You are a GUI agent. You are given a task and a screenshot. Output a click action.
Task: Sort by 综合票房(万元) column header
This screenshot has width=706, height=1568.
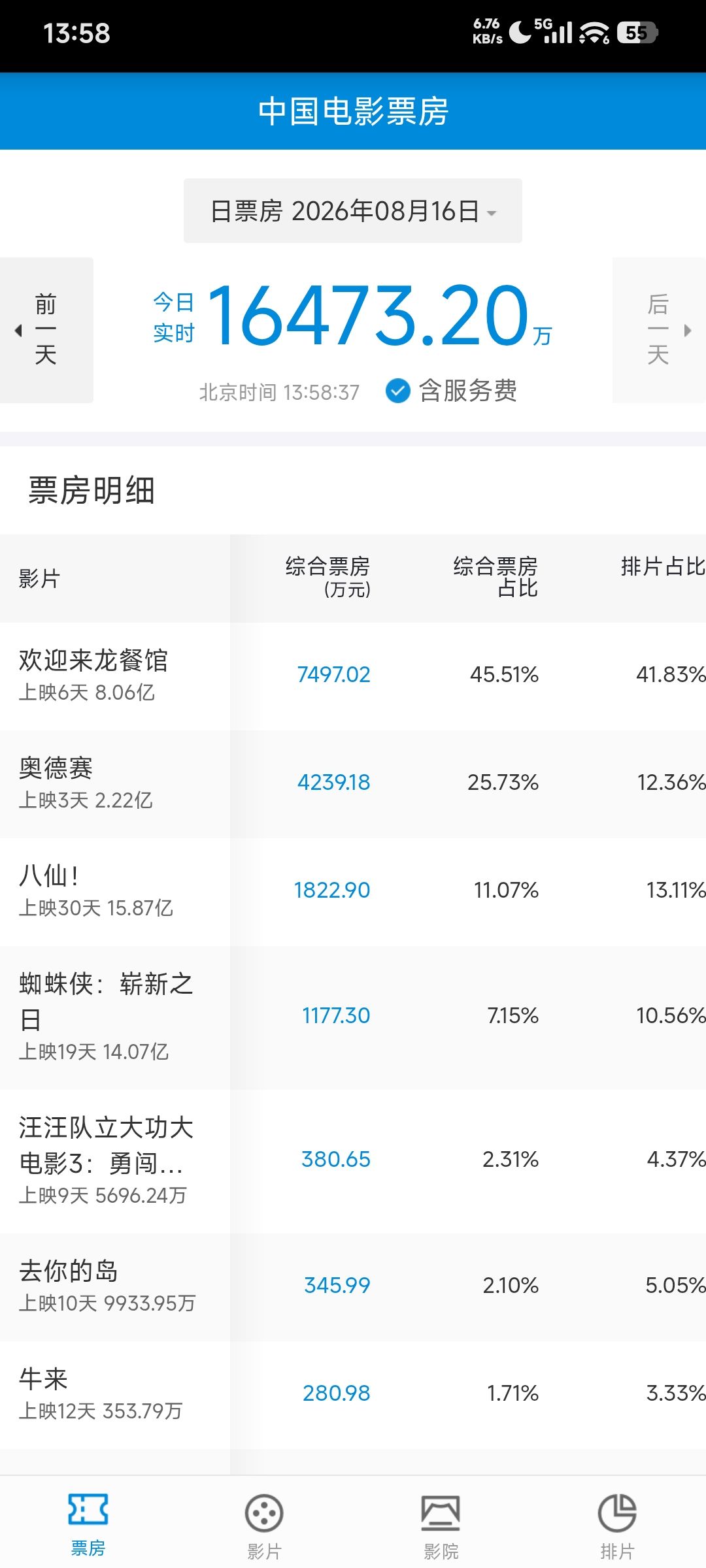[328, 578]
